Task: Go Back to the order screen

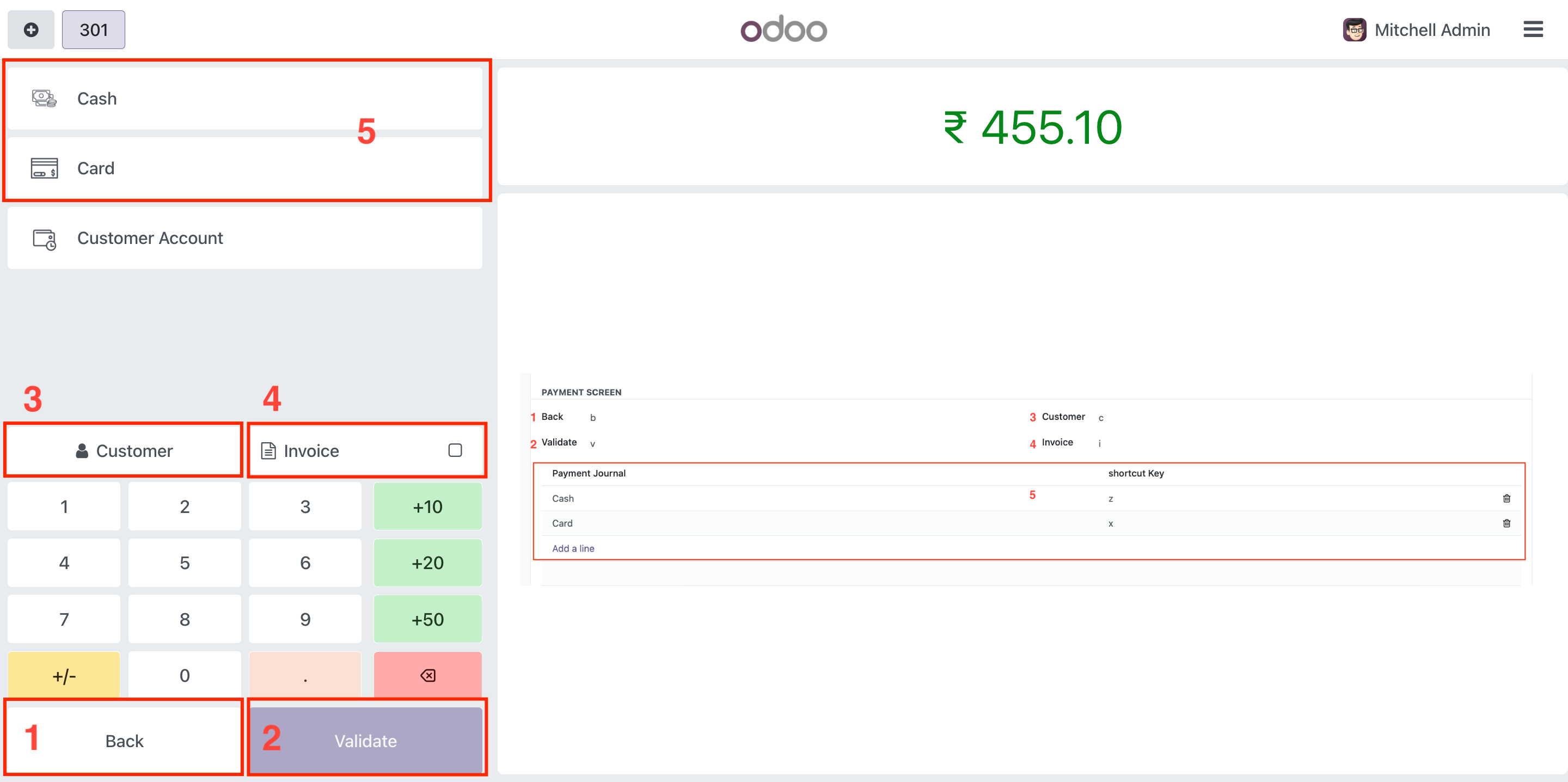Action: click(124, 740)
